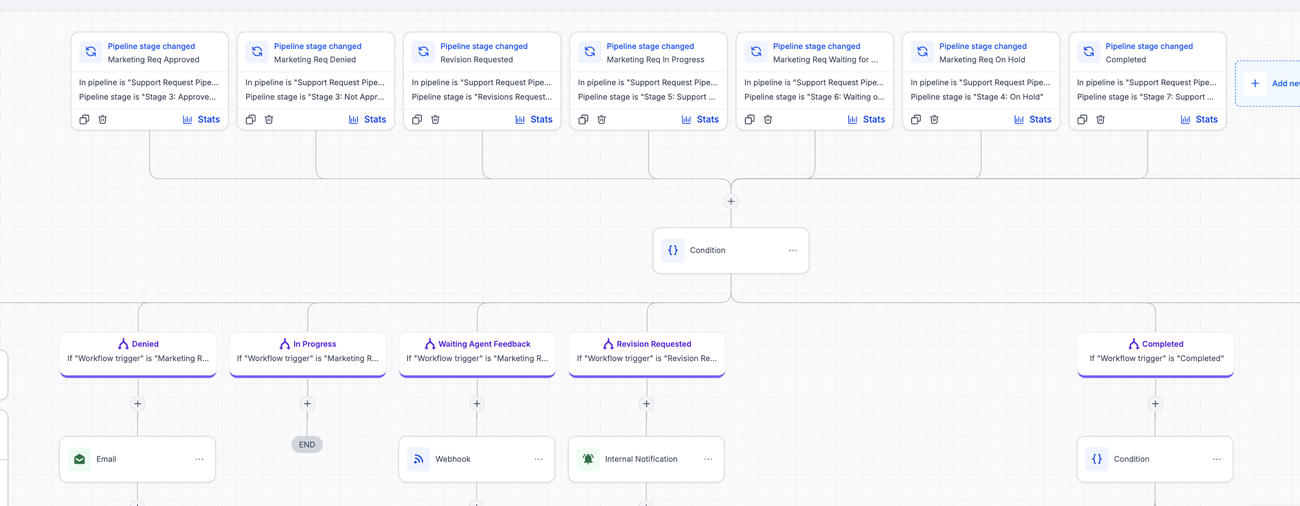Click 'Marketing Req Approved' trigger title
1300x506 pixels.
tap(154, 60)
